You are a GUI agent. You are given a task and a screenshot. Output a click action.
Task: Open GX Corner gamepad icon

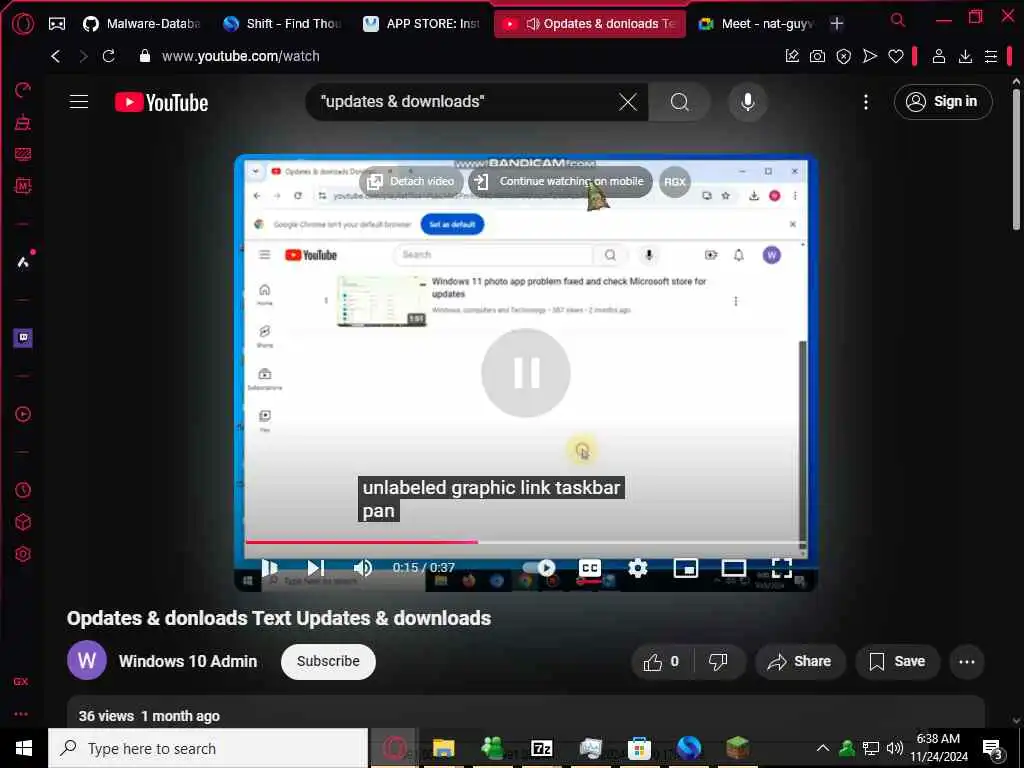click(x=57, y=24)
